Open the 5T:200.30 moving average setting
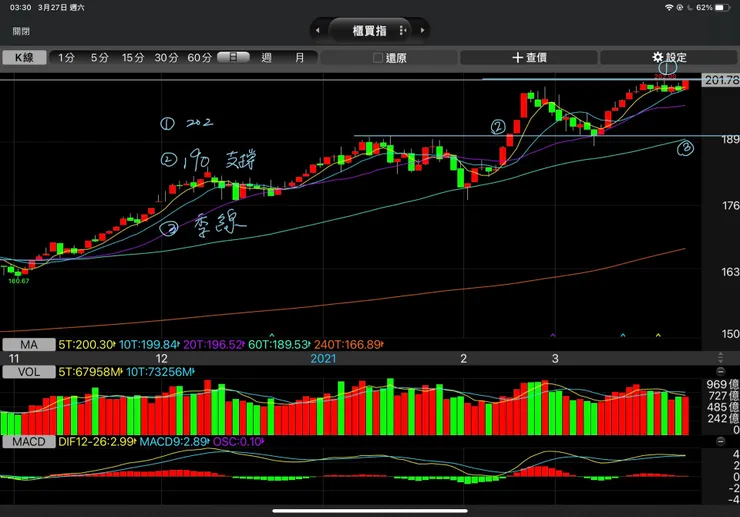Screen dimensions: 740x517 [86, 345]
